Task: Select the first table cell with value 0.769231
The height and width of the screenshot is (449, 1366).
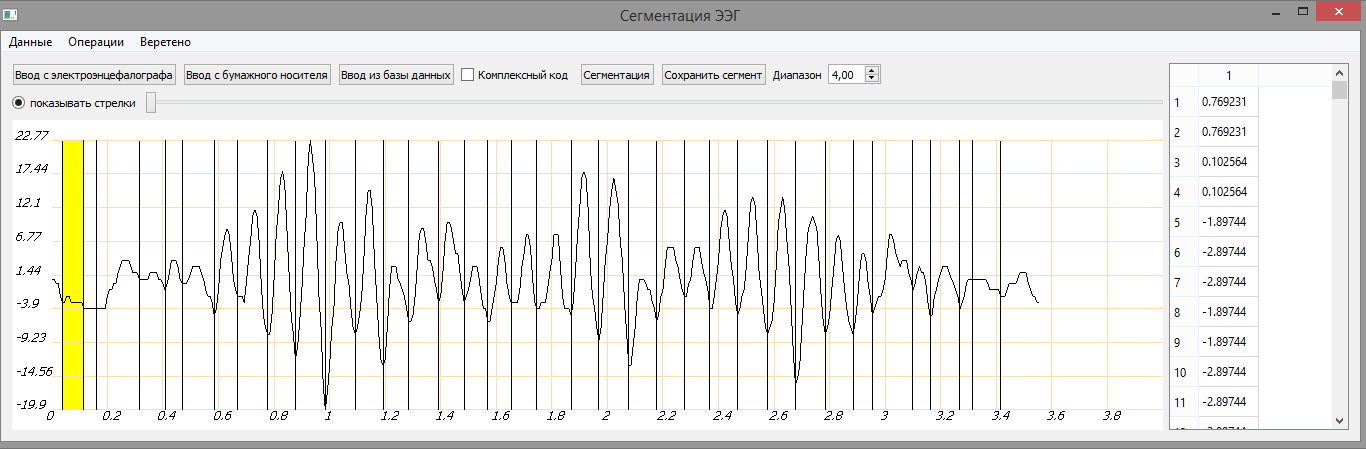Action: click(1228, 102)
